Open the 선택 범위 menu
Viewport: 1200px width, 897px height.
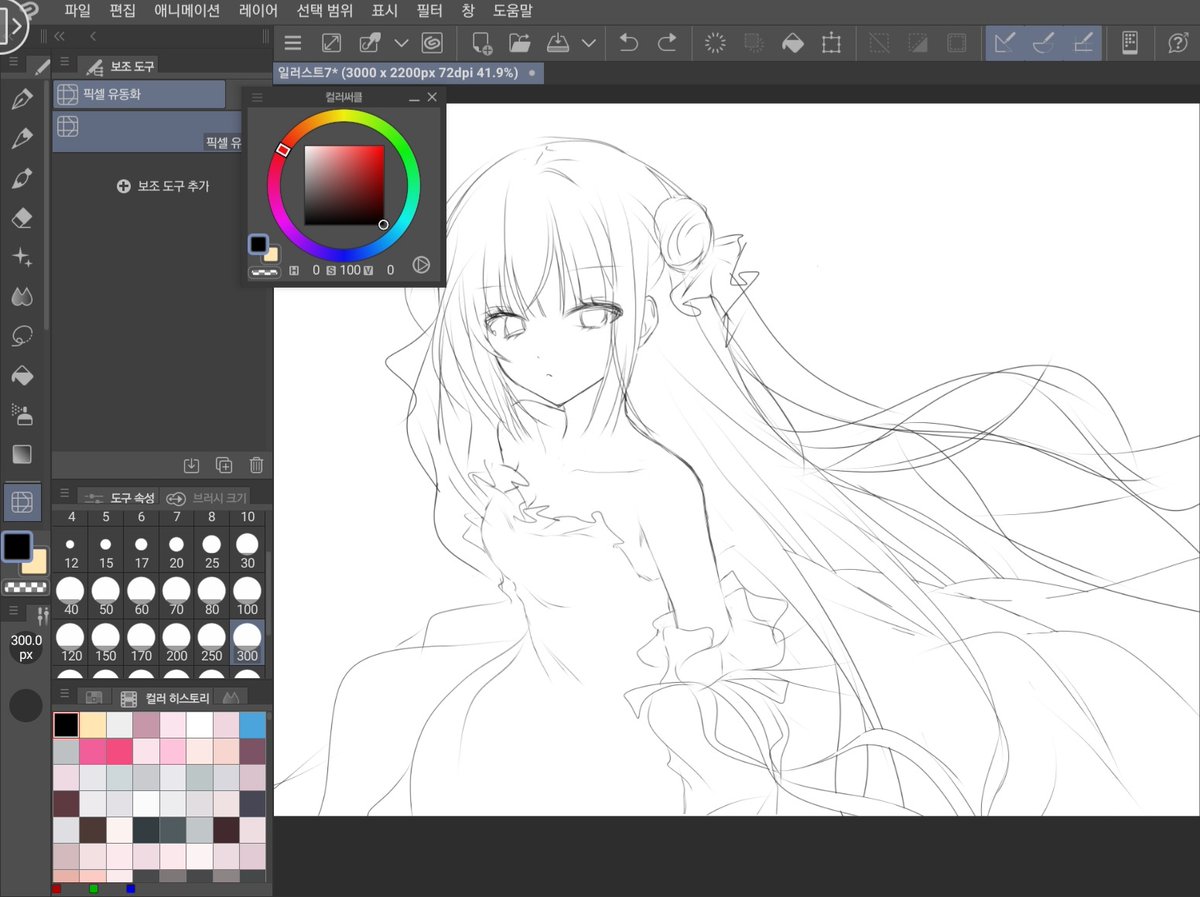(x=325, y=11)
